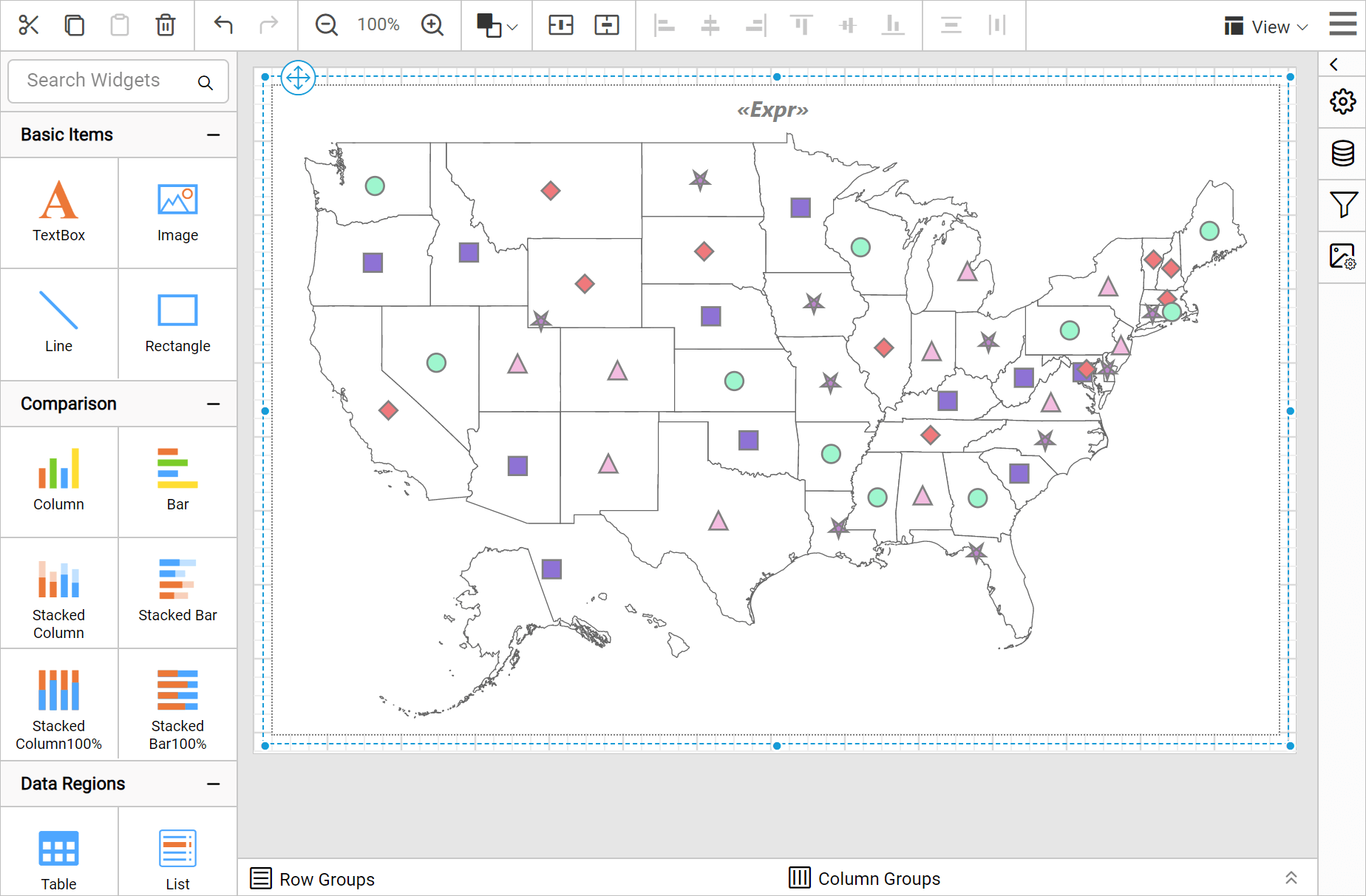The image size is (1366, 896).
Task: Open the color theme dropdown in the toolbar
Action: (x=496, y=24)
